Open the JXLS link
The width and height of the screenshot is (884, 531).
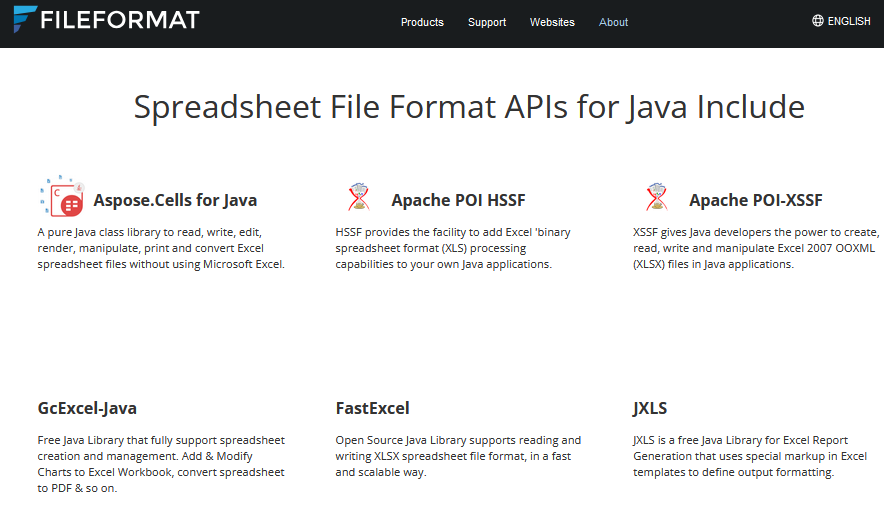point(649,408)
